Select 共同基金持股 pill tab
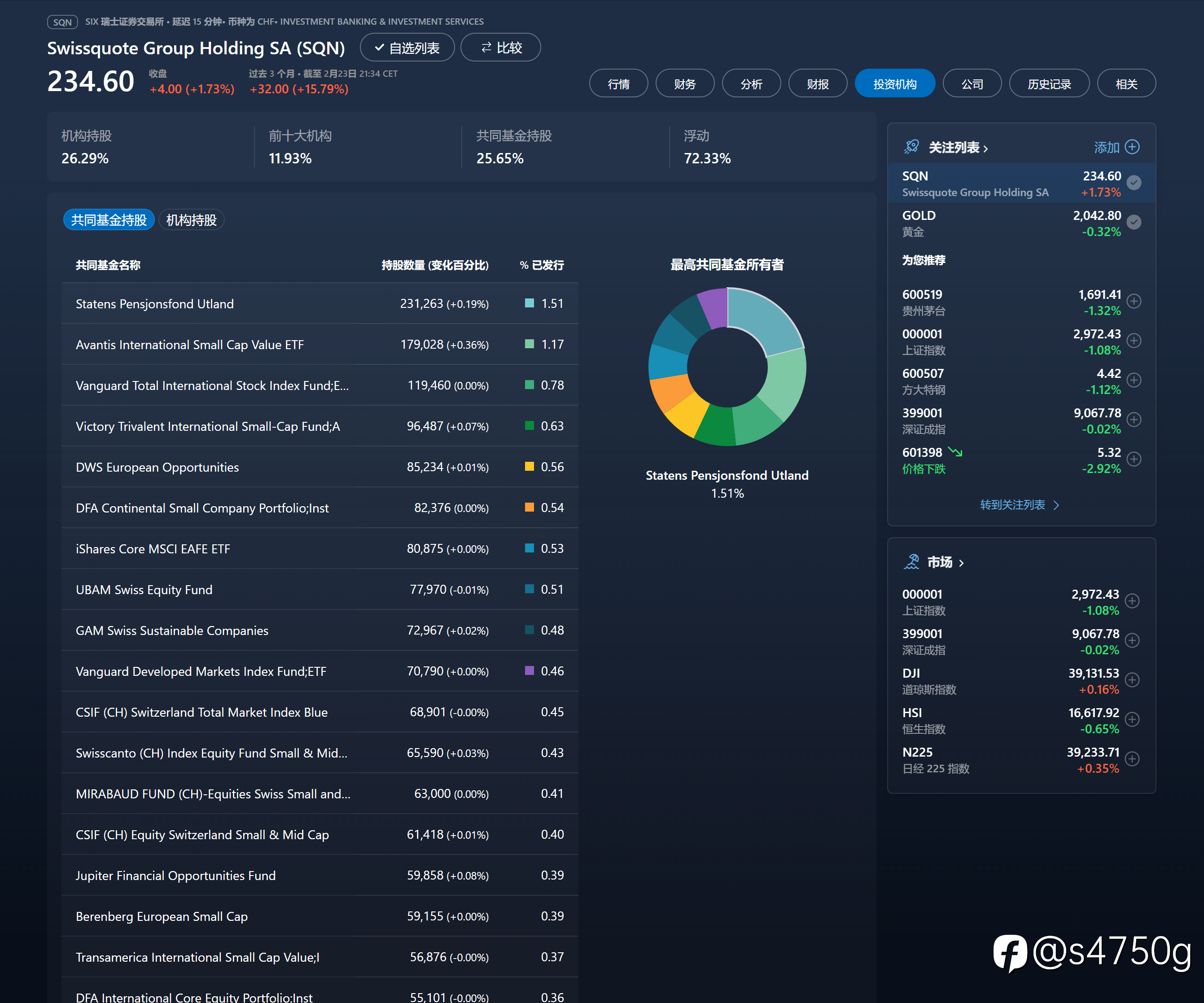The width and height of the screenshot is (1204, 1003). coord(109,220)
